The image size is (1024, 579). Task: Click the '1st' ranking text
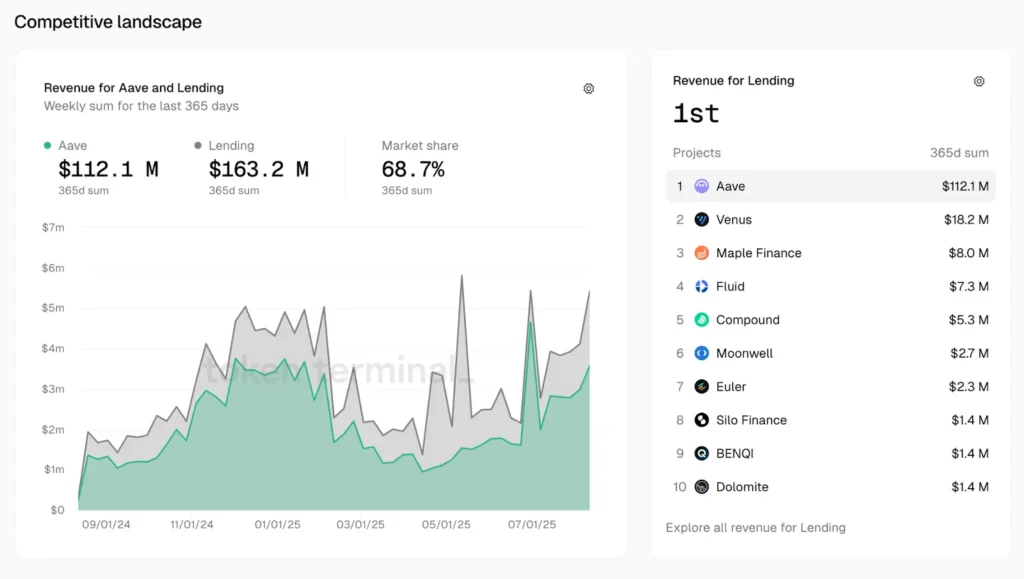coord(696,114)
